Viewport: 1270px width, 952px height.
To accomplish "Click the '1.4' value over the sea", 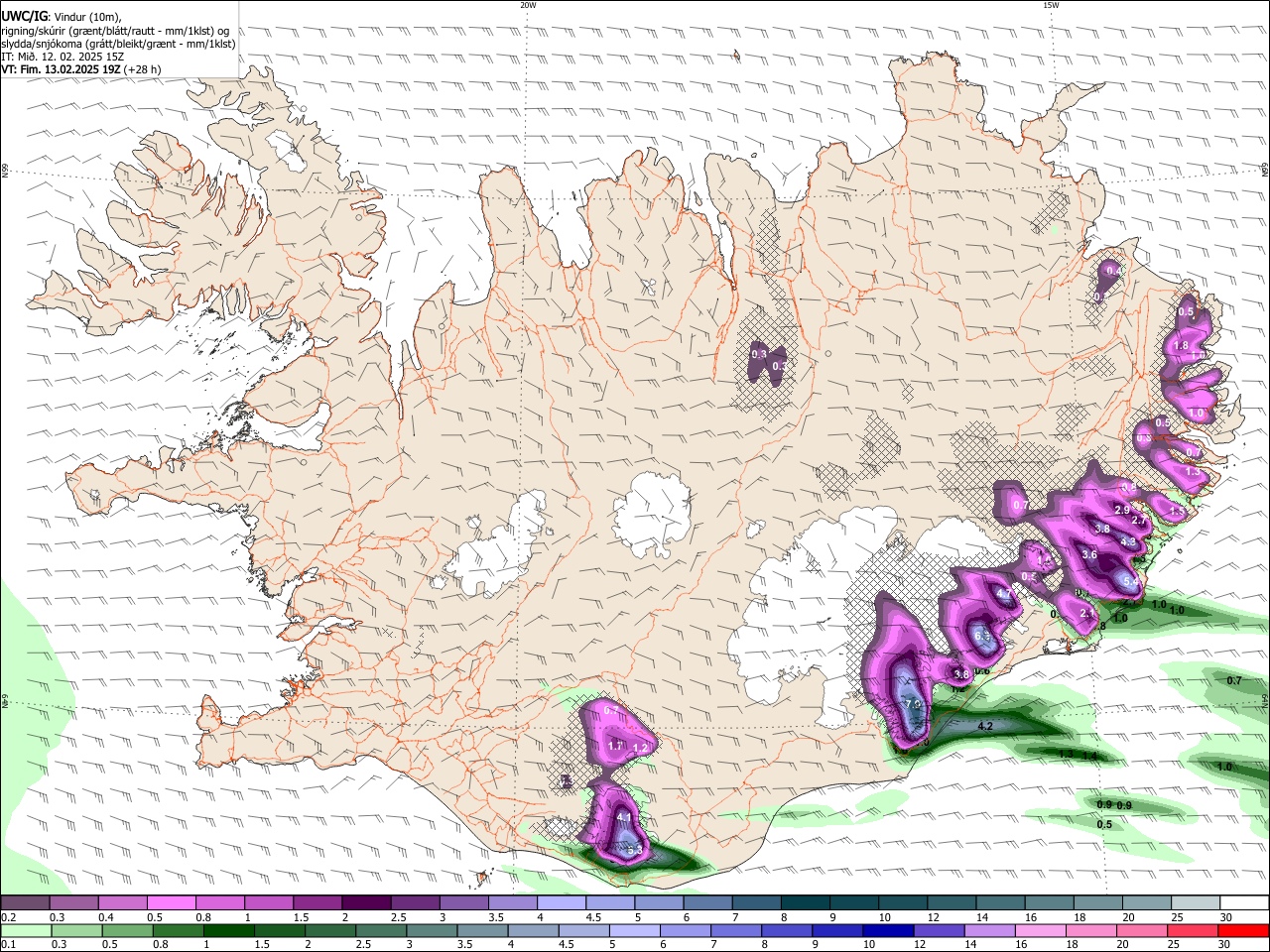I will (x=1088, y=756).
